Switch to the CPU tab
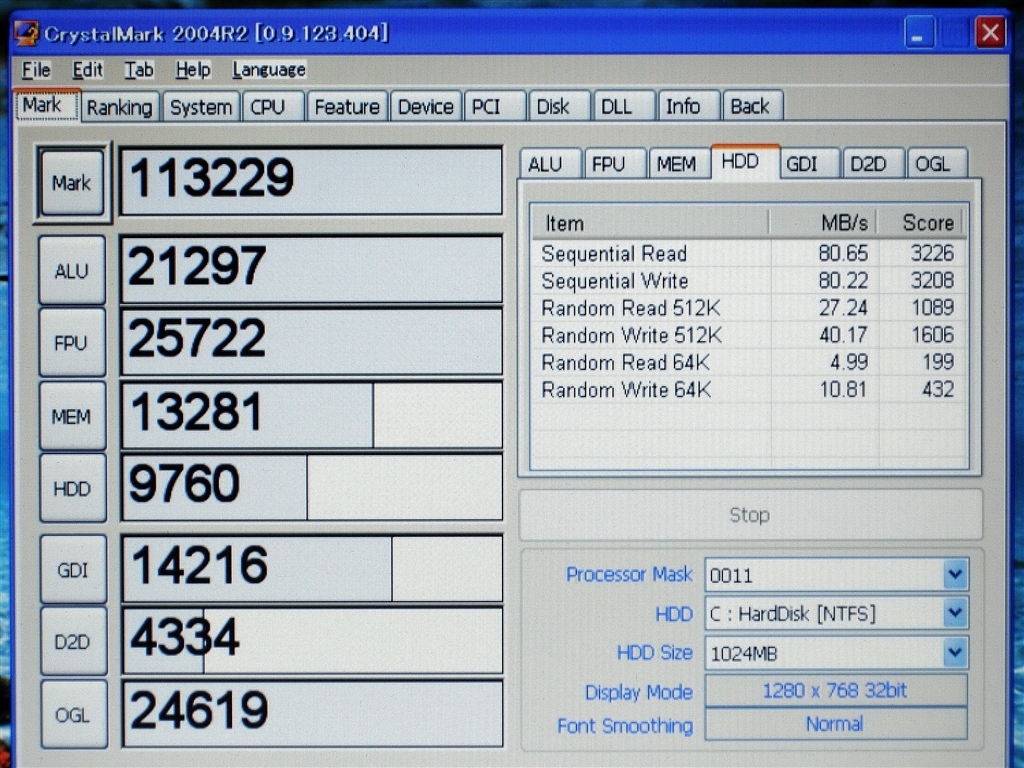 (273, 106)
